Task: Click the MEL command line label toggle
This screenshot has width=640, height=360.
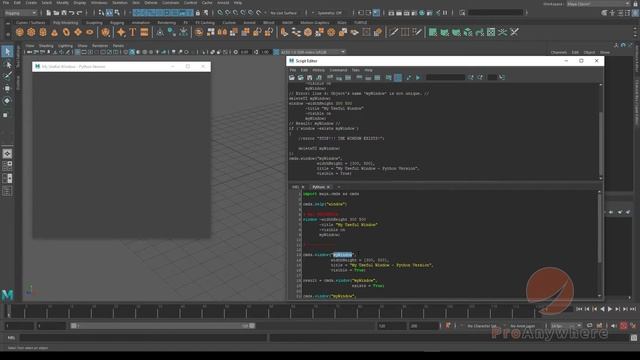Action: [x=11, y=338]
